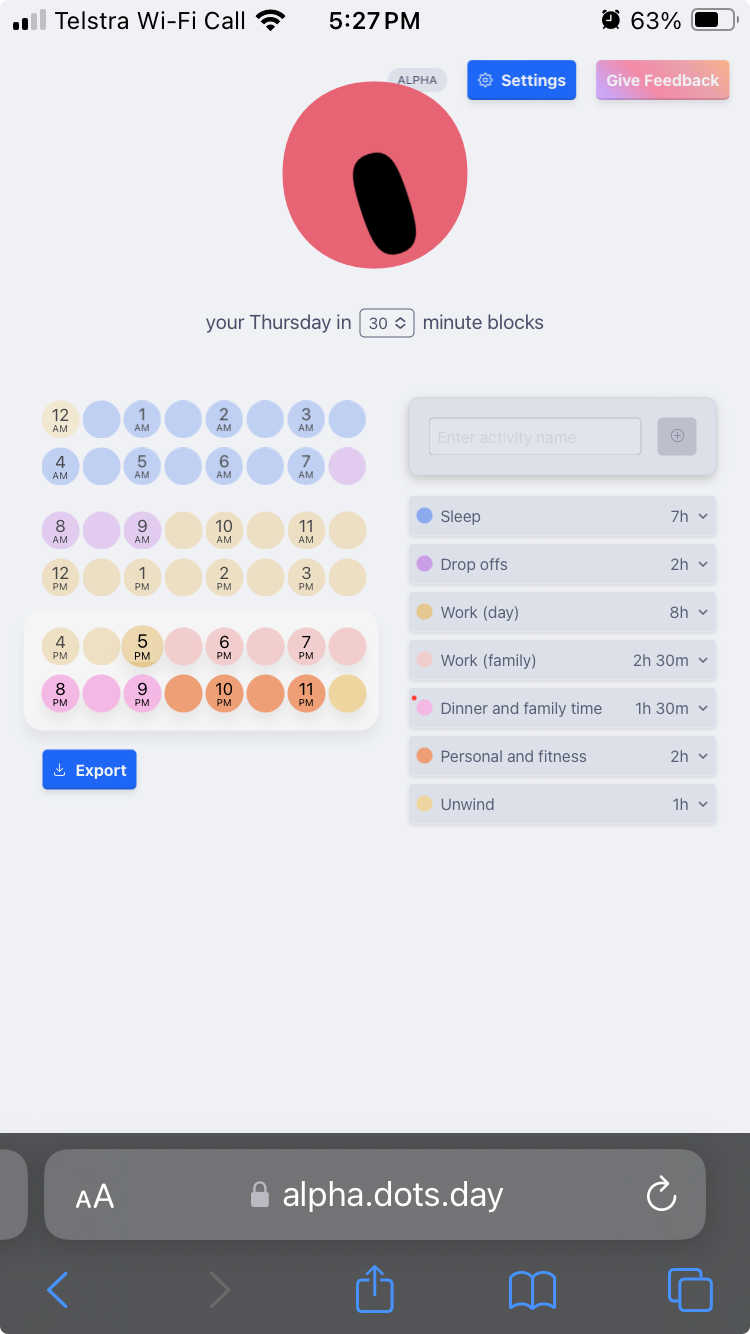Open Safari tabs overview icon
750x1334 pixels.
690,1289
